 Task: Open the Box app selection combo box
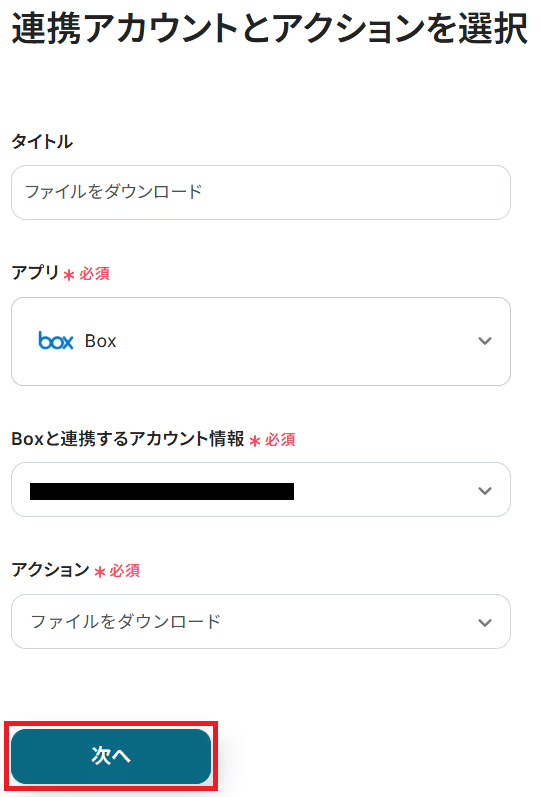click(261, 341)
